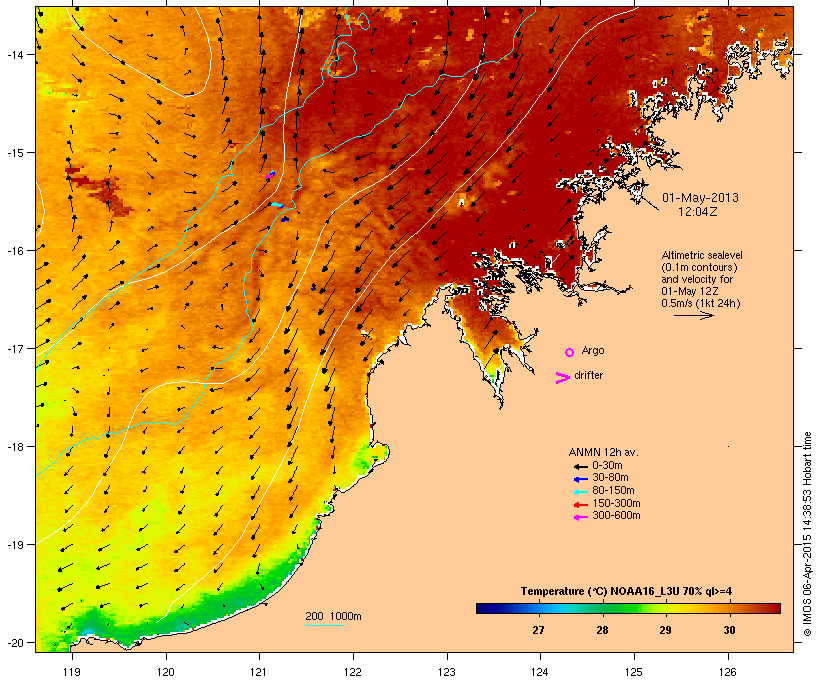The height and width of the screenshot is (680, 820).
Task: Click the black 0-30m arrow legend symbol
Action: 580,467
